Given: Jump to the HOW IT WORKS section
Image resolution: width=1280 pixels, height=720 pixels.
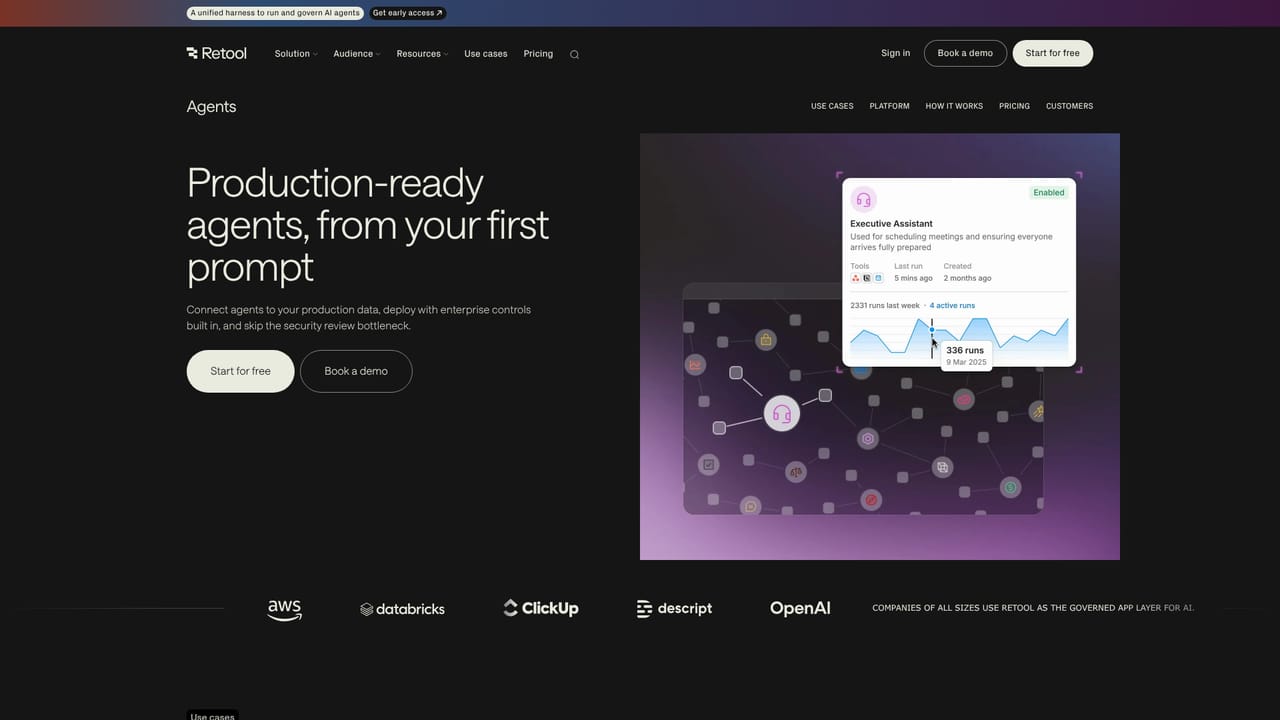Looking at the screenshot, I should pyautogui.click(x=954, y=106).
